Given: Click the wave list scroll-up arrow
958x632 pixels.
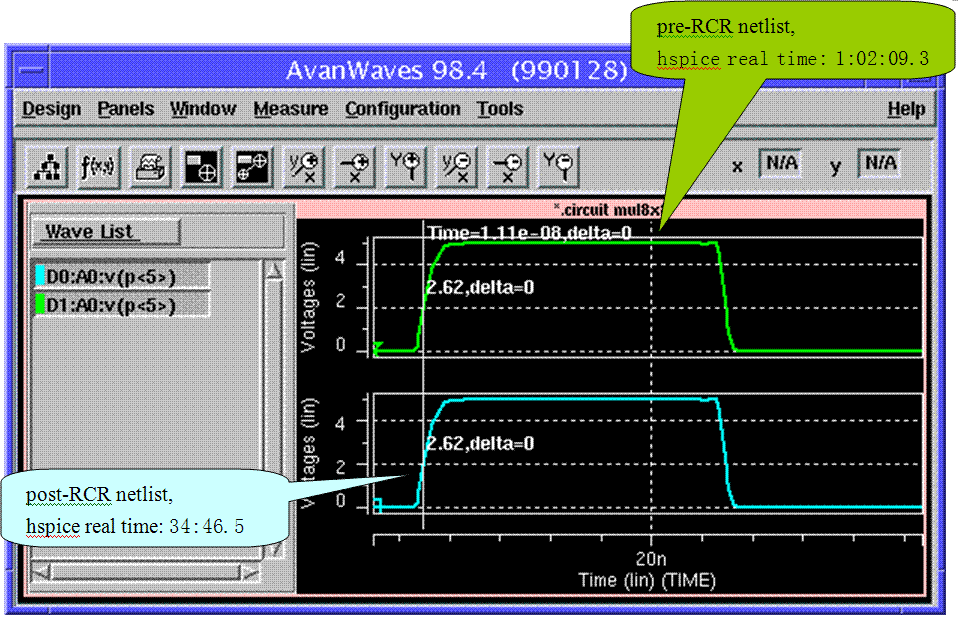Looking at the screenshot, I should point(274,270).
